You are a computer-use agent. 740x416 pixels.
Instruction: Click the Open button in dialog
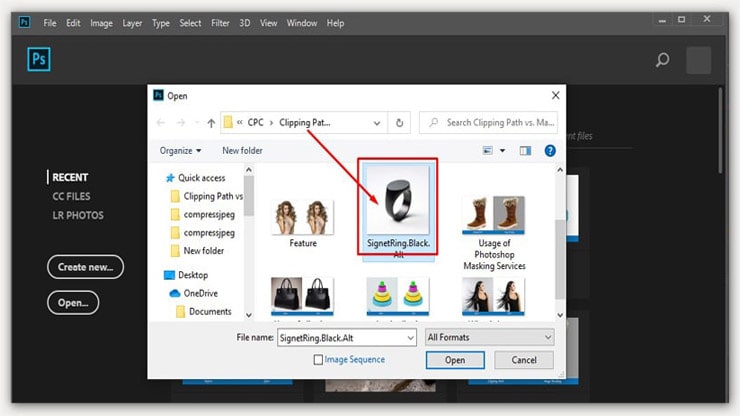coord(455,360)
